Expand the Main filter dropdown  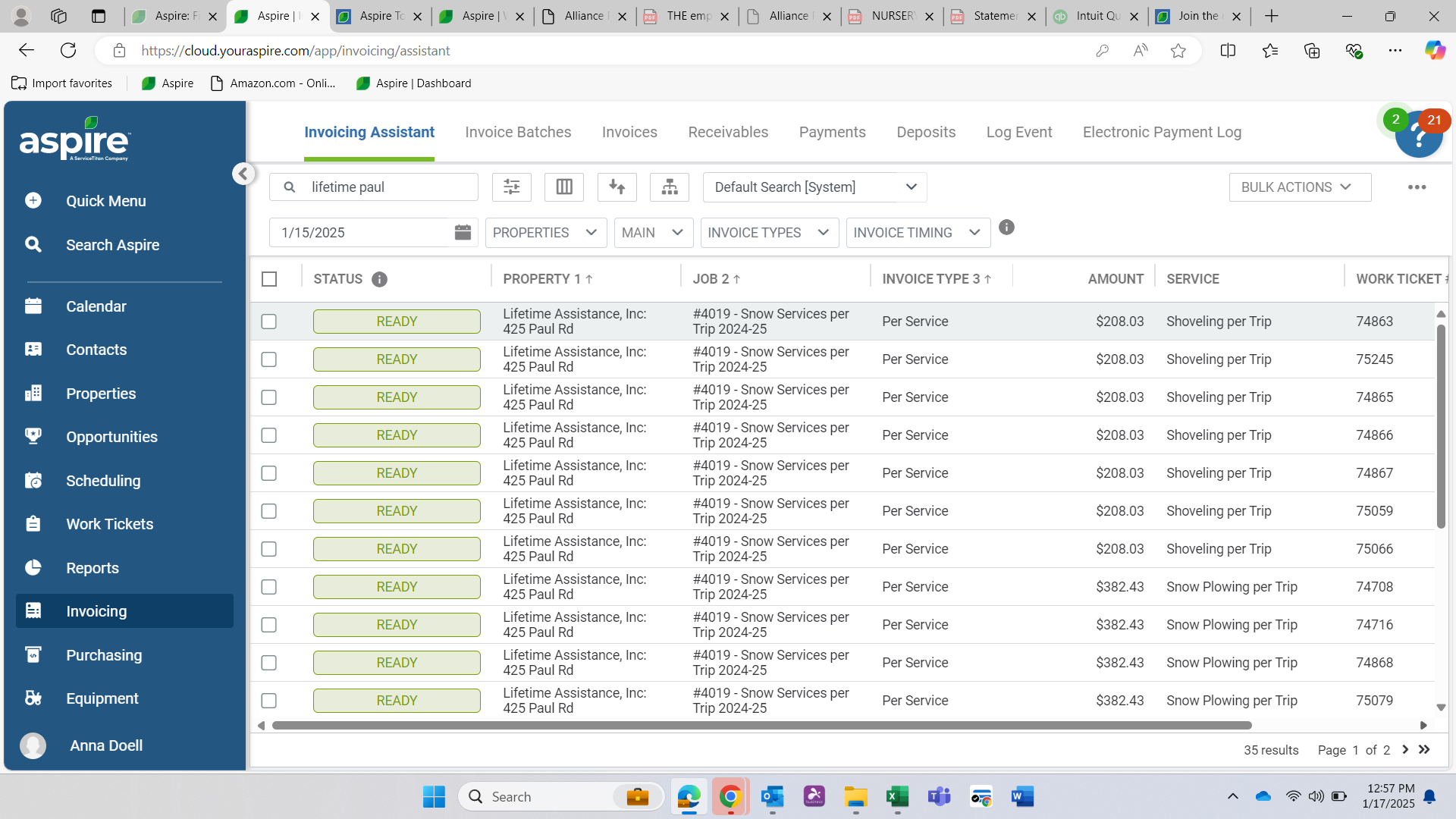pyautogui.click(x=654, y=233)
